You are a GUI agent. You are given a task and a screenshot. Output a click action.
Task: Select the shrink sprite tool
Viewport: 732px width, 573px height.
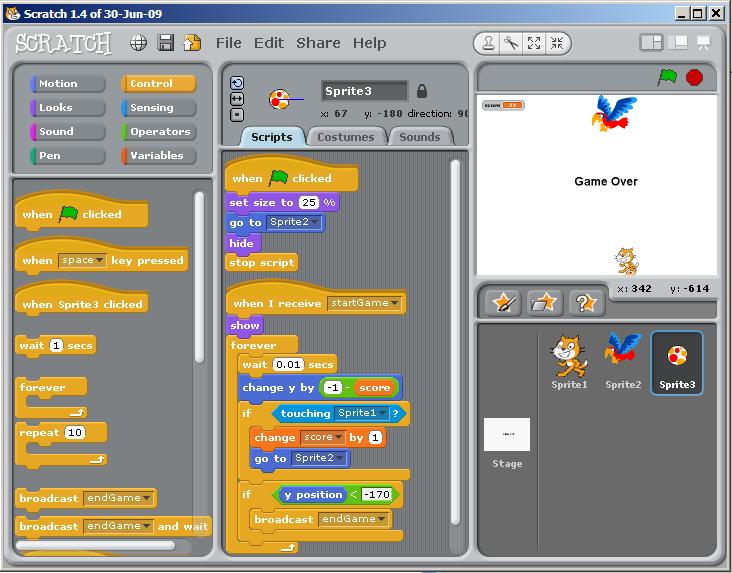click(557, 43)
